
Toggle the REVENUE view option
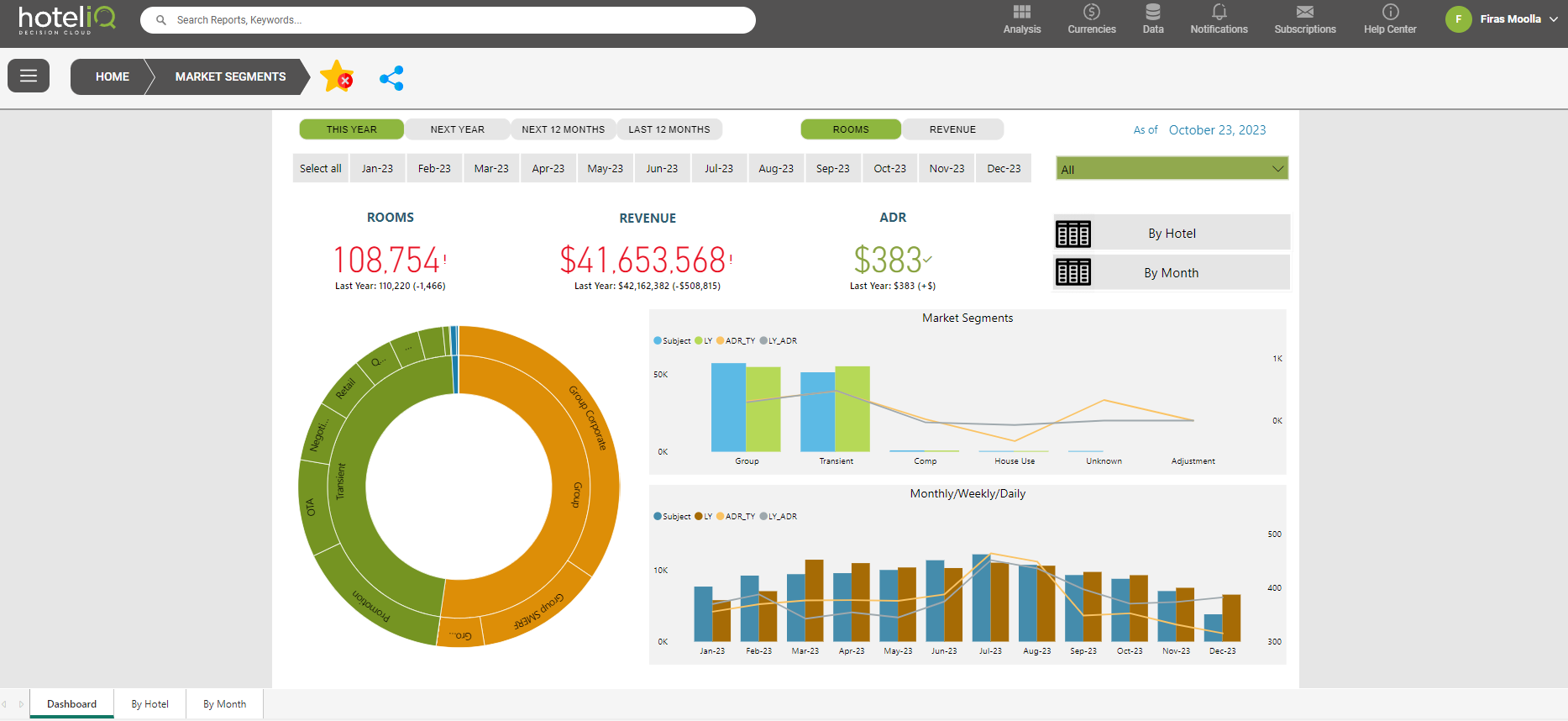(952, 129)
